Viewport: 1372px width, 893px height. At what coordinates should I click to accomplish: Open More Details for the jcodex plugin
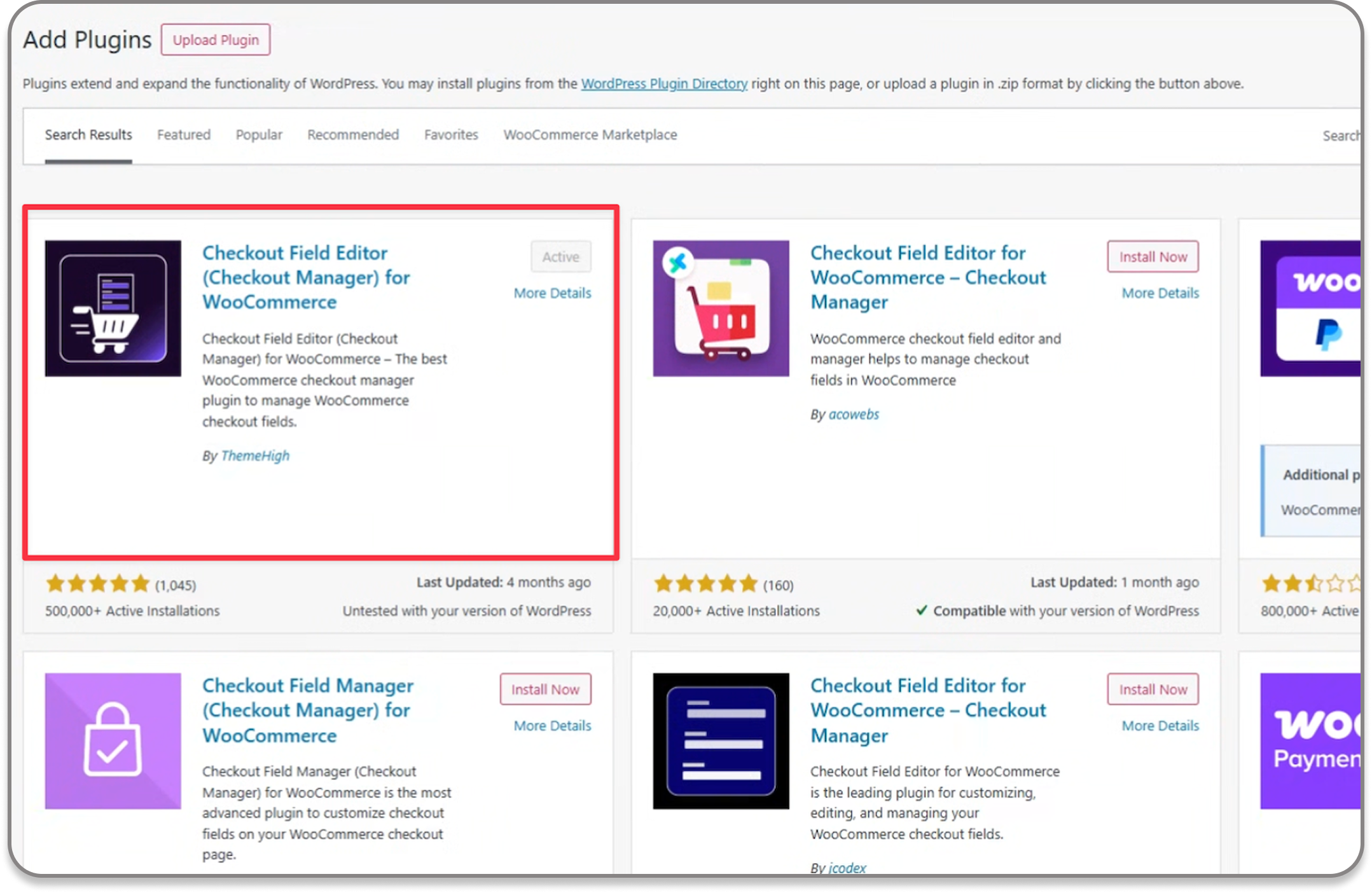pos(1160,726)
